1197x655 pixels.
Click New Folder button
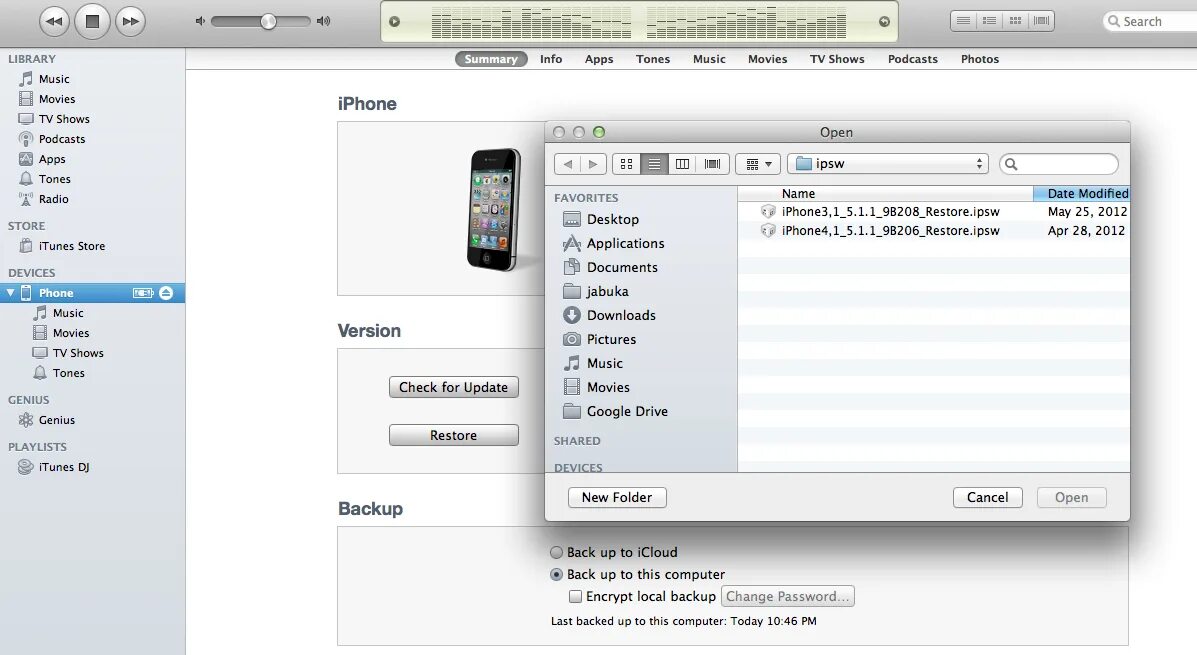tap(617, 497)
